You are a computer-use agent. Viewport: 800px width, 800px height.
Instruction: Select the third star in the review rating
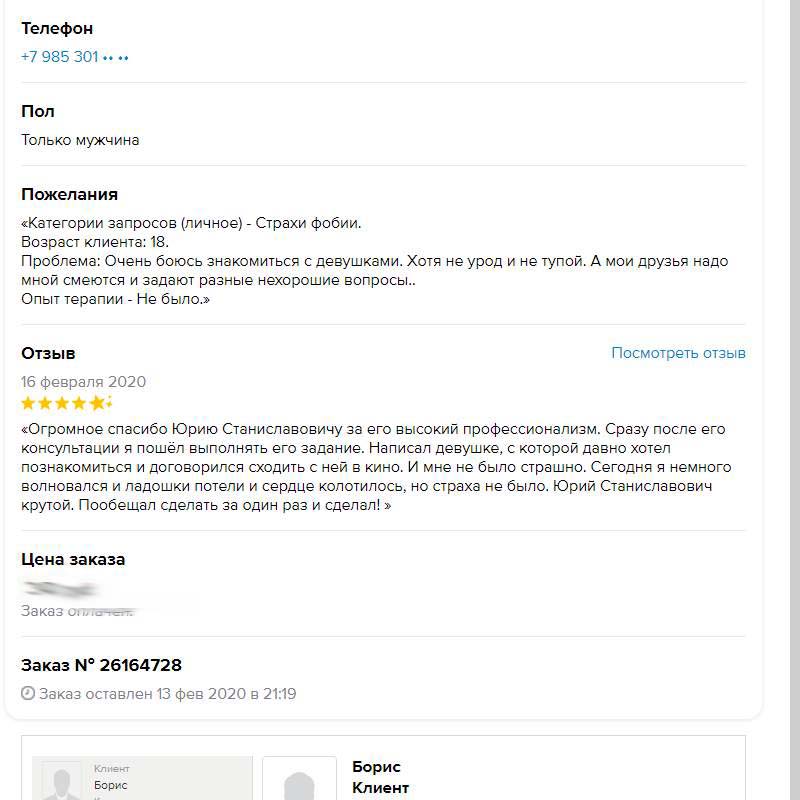coord(63,404)
